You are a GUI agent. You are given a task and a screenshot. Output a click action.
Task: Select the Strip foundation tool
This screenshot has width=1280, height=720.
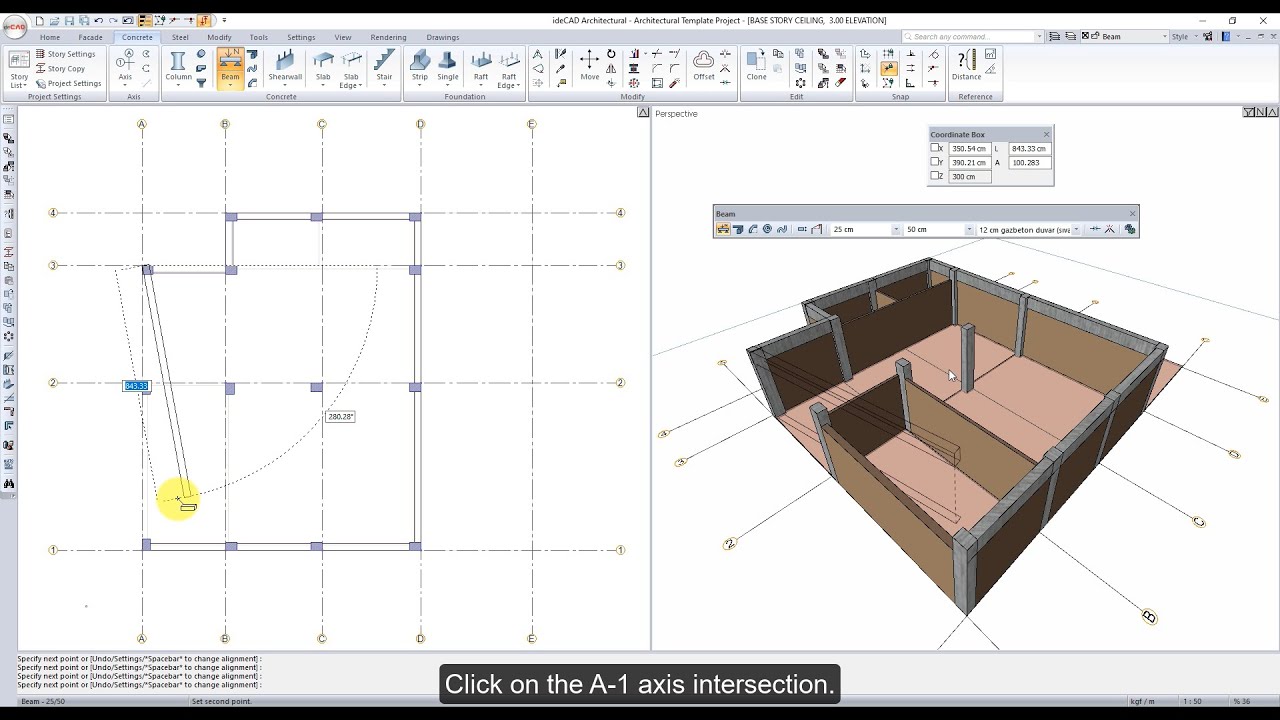pyautogui.click(x=420, y=67)
